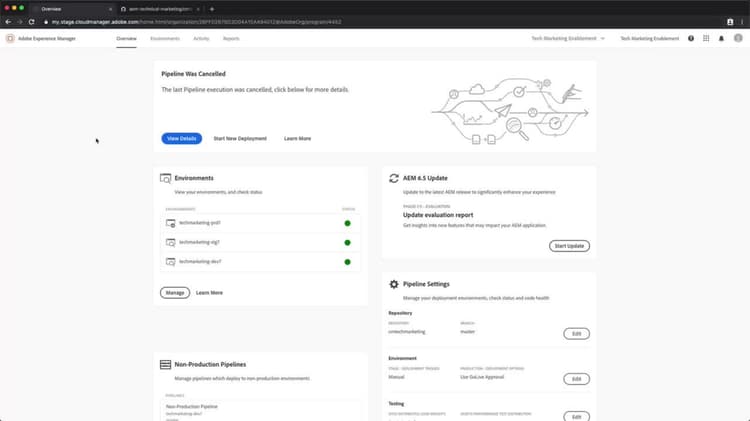Edit the Testing pipeline settings
Viewport: 750px width, 421px height.
576,417
